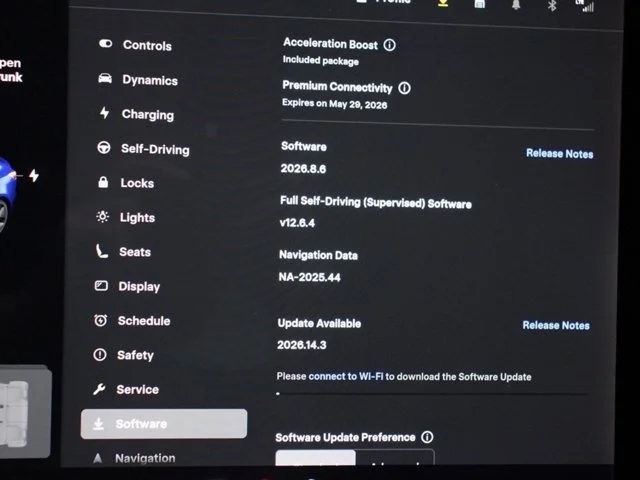Click the padlock icon beside Locks

coord(103,182)
